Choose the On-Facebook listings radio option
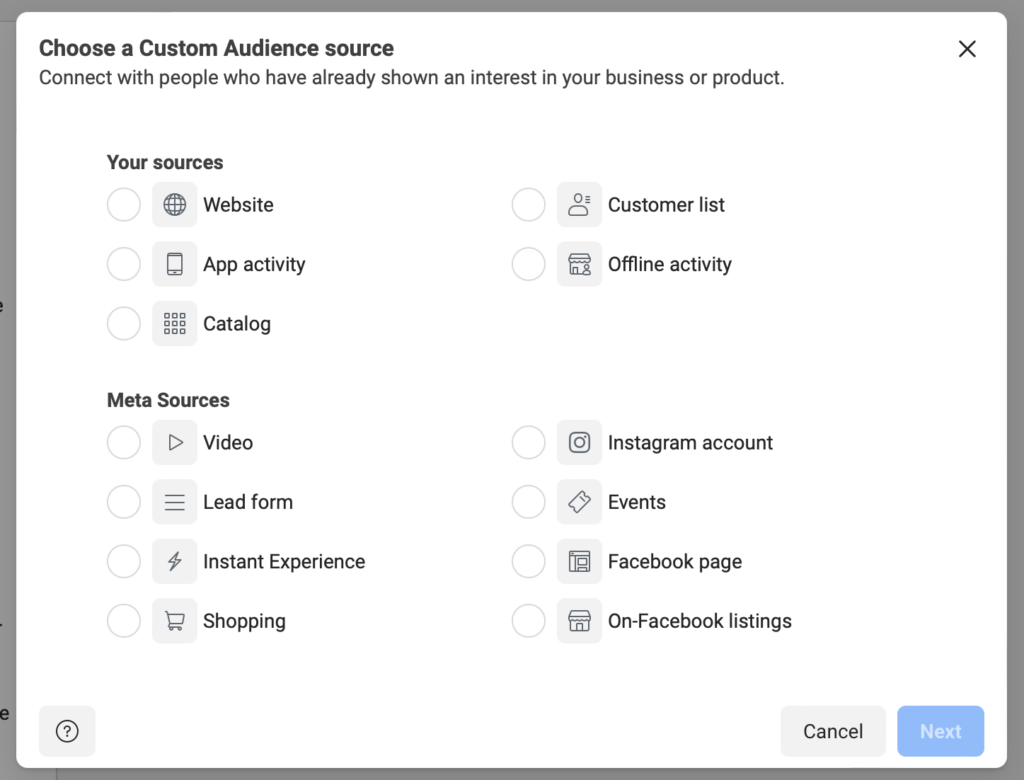The width and height of the screenshot is (1024, 780). point(529,621)
